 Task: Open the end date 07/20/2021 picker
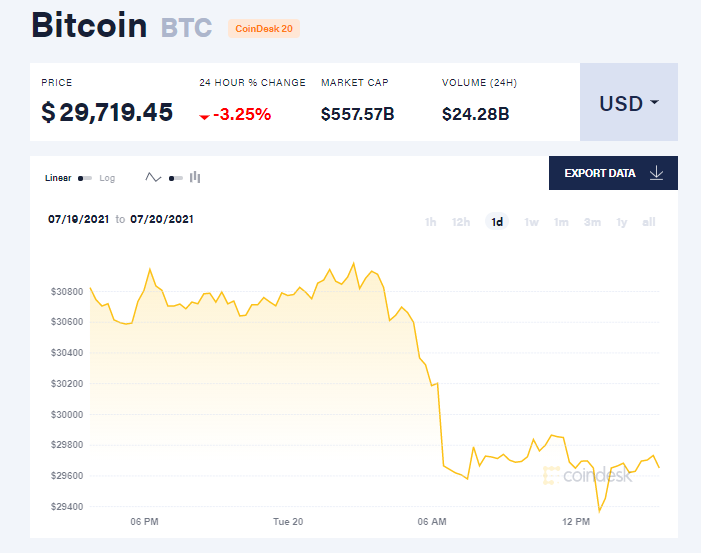pos(162,219)
